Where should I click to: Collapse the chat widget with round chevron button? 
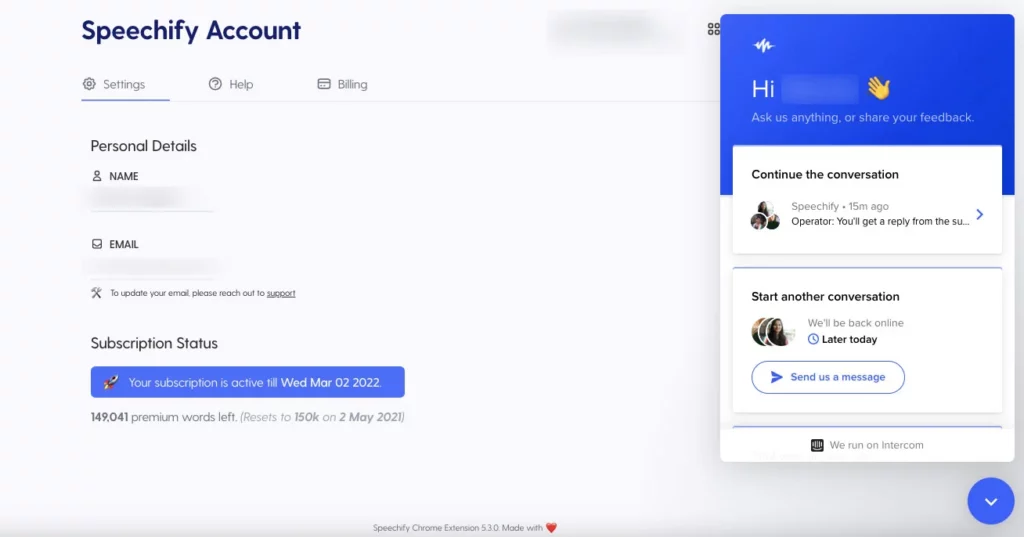point(990,501)
